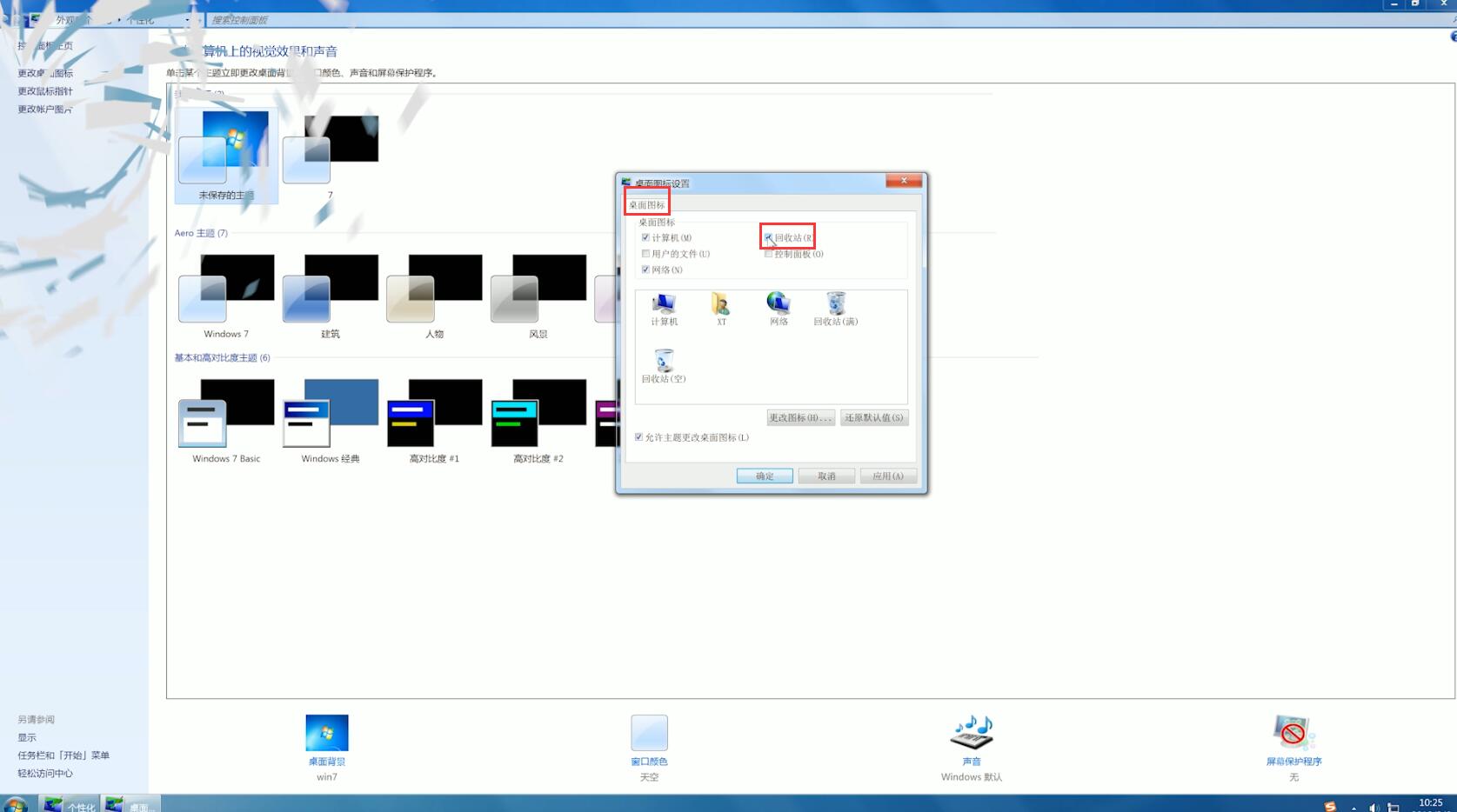Click the 还原默认值(S) button
The width and height of the screenshot is (1457, 812).
coord(874,417)
